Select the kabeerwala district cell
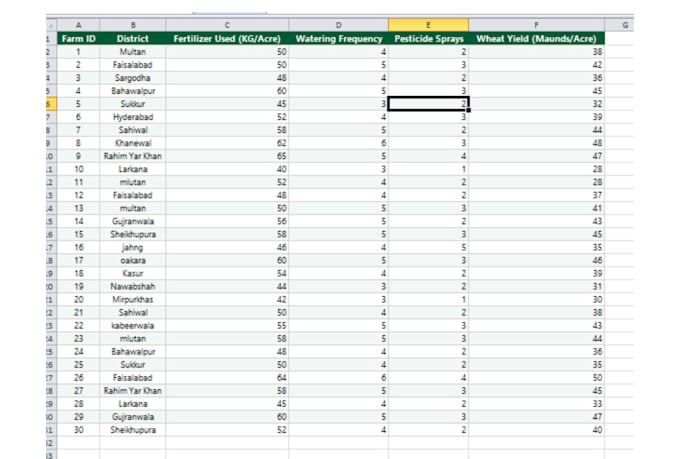The width and height of the screenshot is (680, 459). click(133, 325)
